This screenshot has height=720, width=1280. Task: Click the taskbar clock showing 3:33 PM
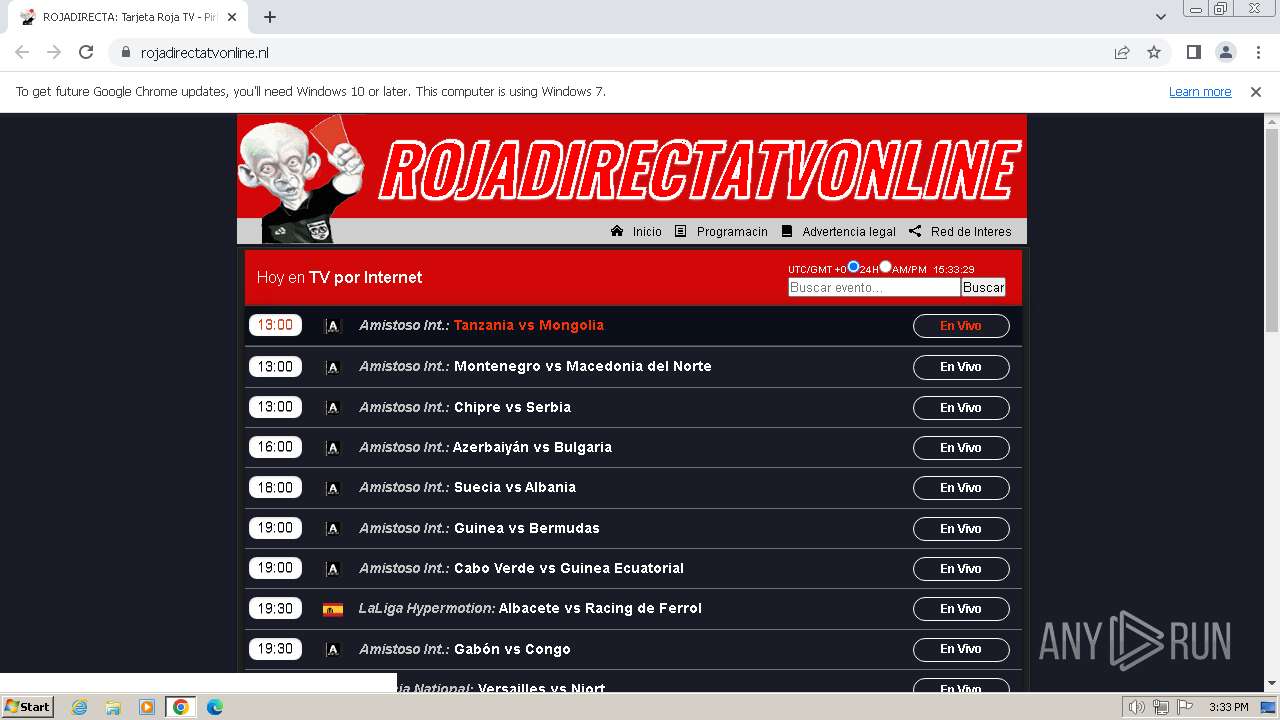(x=1228, y=707)
